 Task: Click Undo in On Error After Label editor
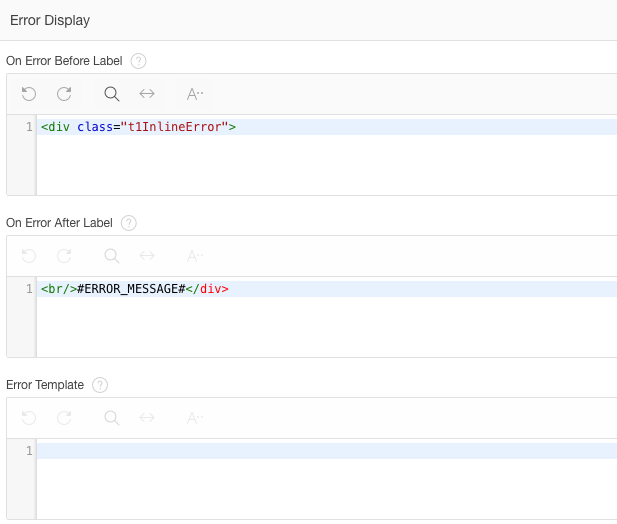pyautogui.click(x=29, y=256)
